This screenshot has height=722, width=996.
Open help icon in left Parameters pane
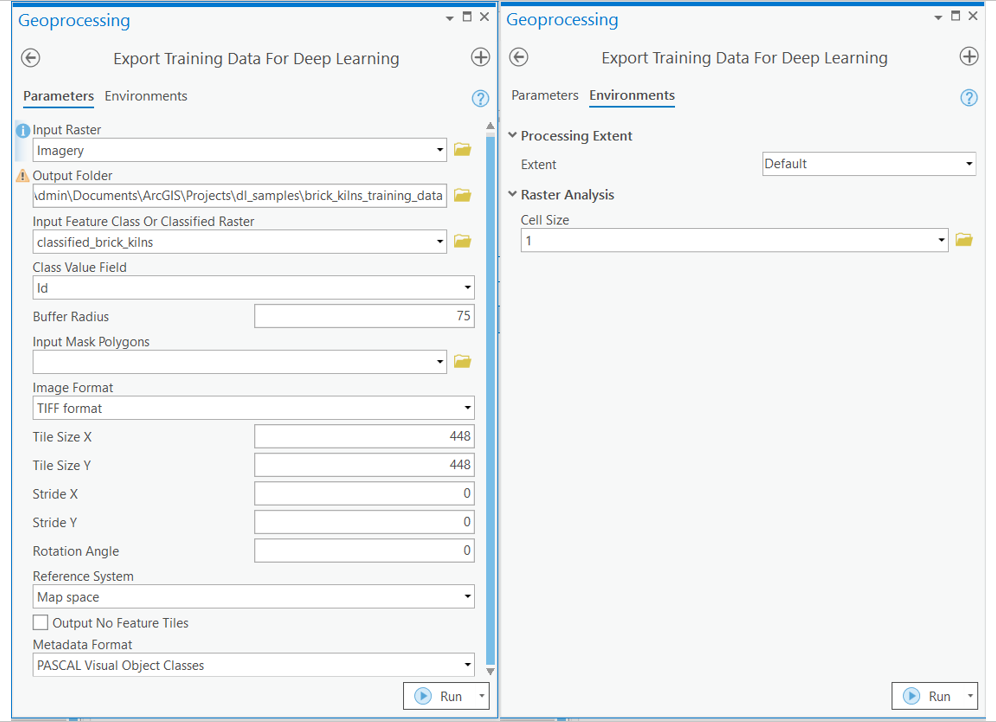480,98
